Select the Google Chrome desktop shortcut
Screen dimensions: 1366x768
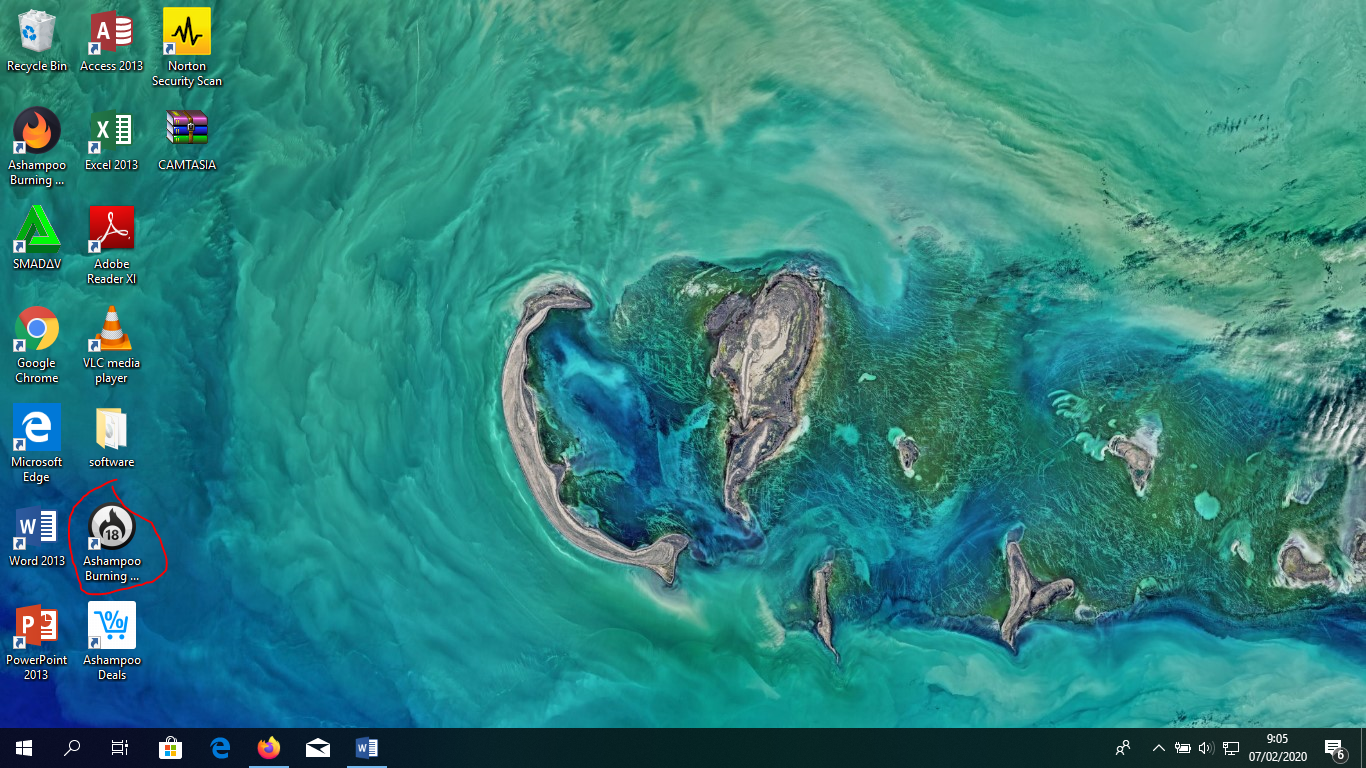[x=37, y=345]
